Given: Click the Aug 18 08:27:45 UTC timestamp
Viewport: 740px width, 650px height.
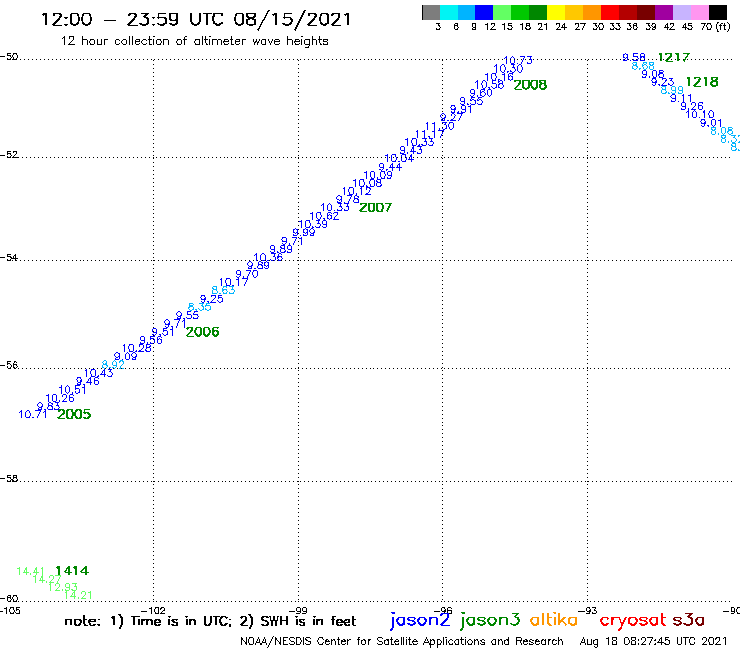Looking at the screenshot, I should tap(654, 641).
